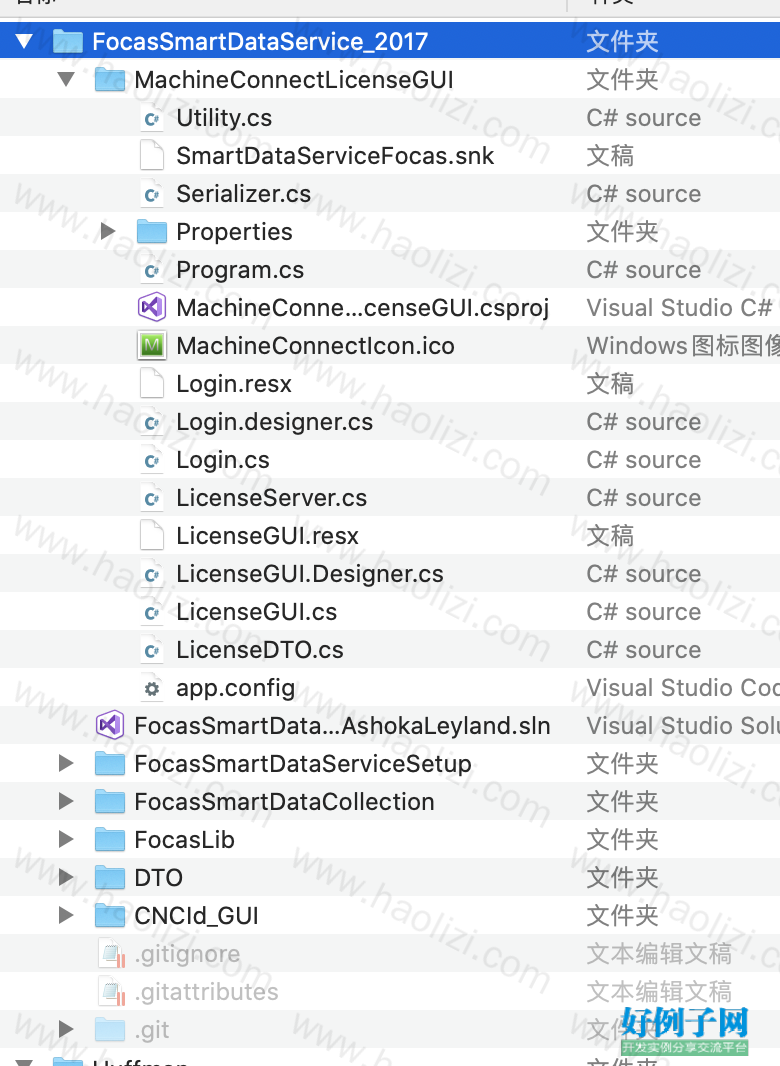The image size is (780, 1066).
Task: Expand the Properties folder
Action: (108, 232)
